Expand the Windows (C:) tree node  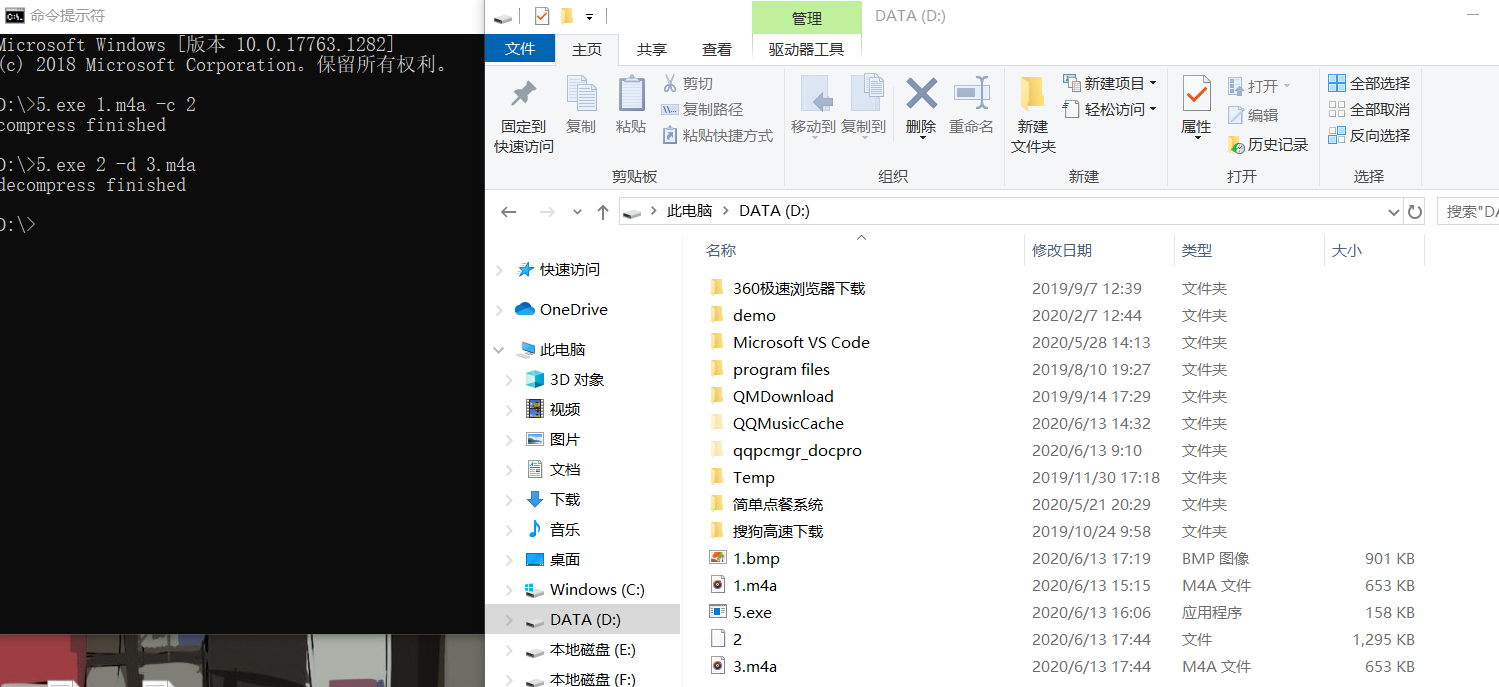tap(510, 590)
